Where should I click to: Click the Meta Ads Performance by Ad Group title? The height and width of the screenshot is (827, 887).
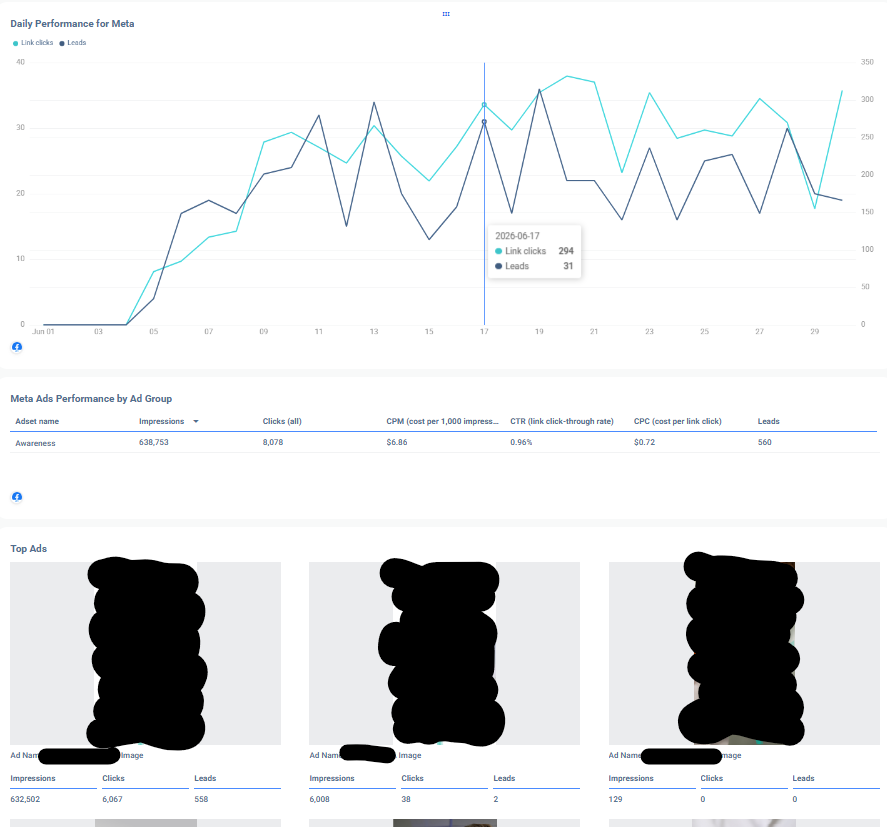pos(91,399)
